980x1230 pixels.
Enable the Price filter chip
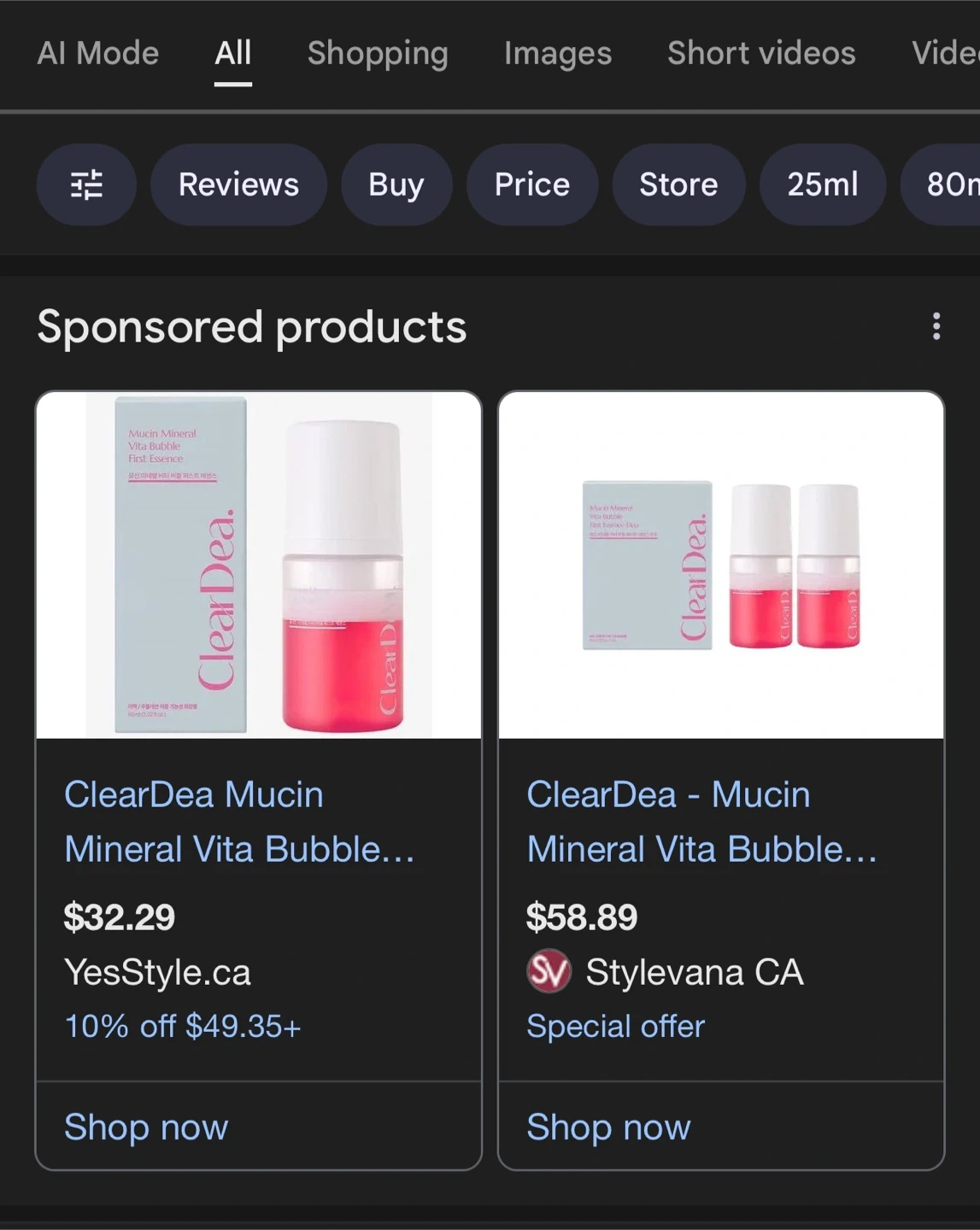(531, 184)
